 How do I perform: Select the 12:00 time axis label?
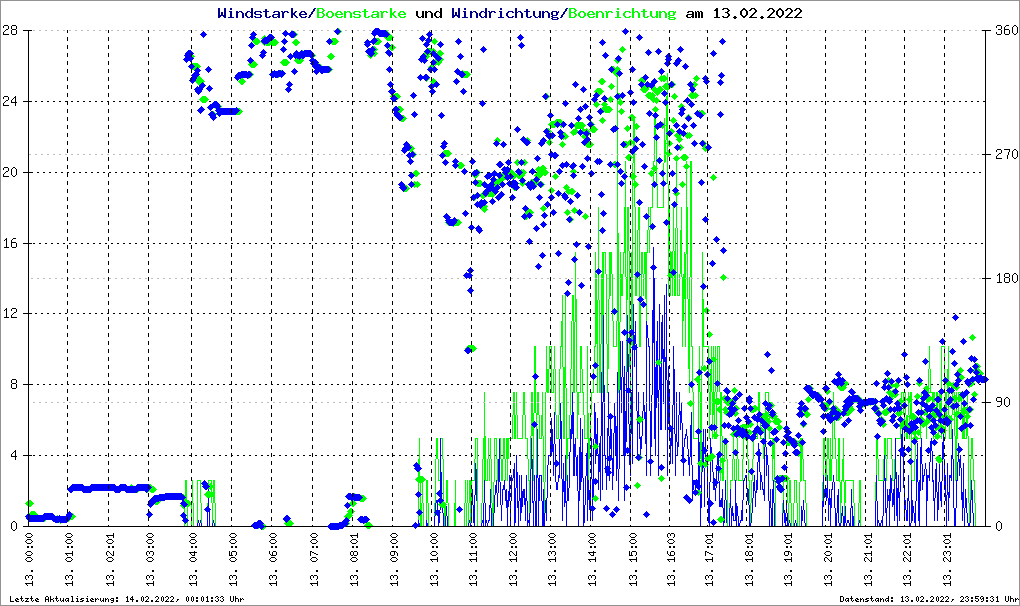click(510, 558)
